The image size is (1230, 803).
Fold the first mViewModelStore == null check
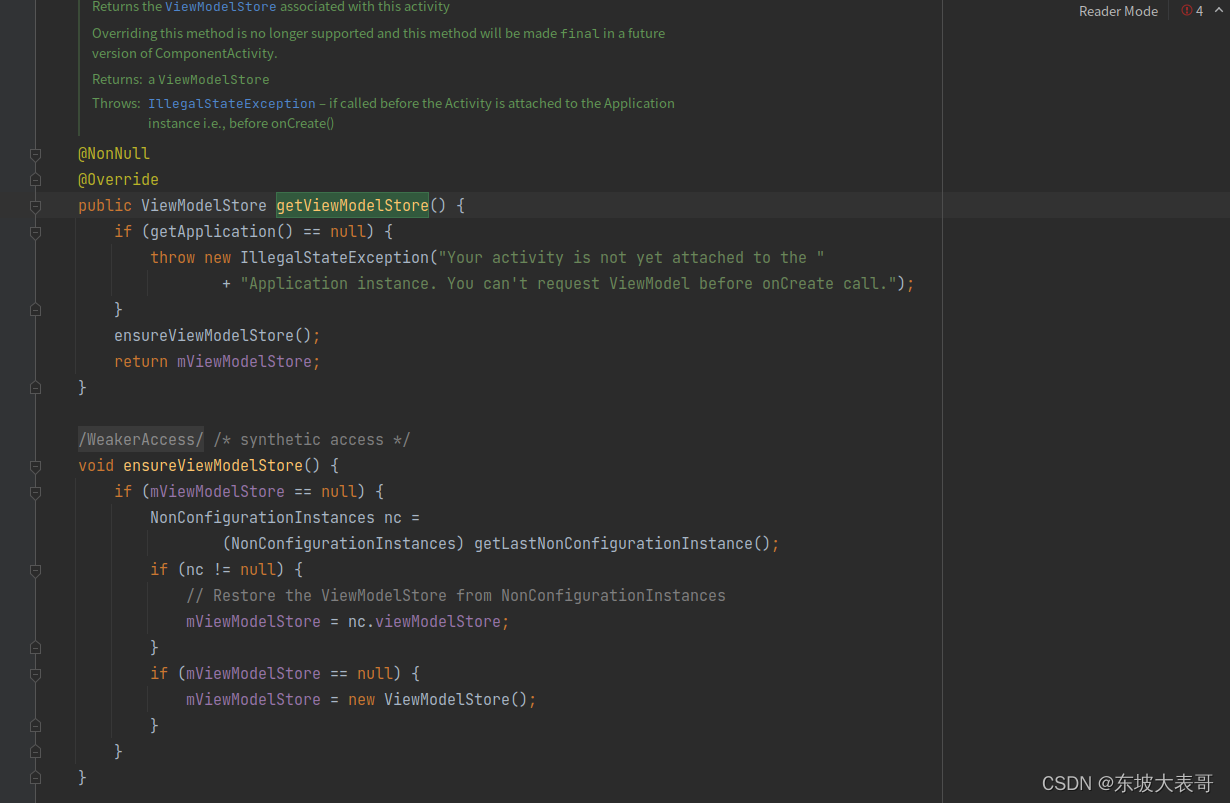(x=35, y=492)
